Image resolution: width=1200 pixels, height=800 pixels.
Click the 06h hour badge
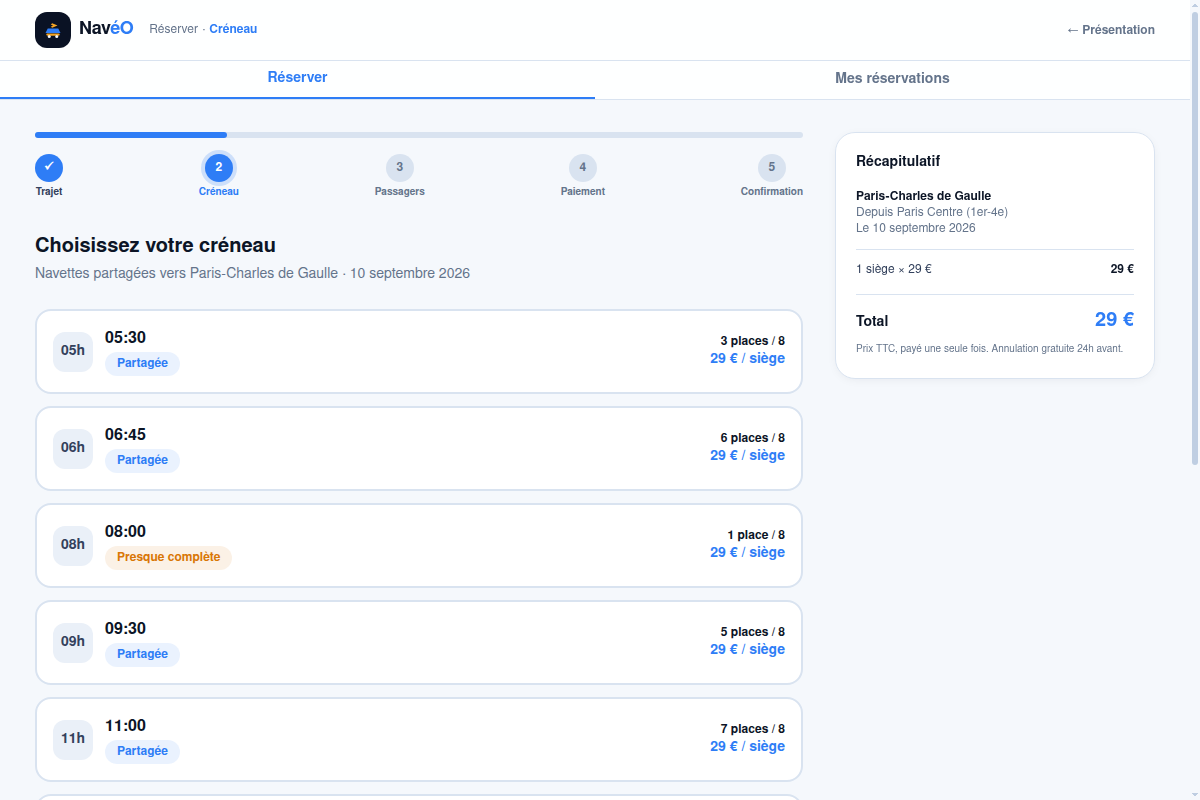point(73,448)
